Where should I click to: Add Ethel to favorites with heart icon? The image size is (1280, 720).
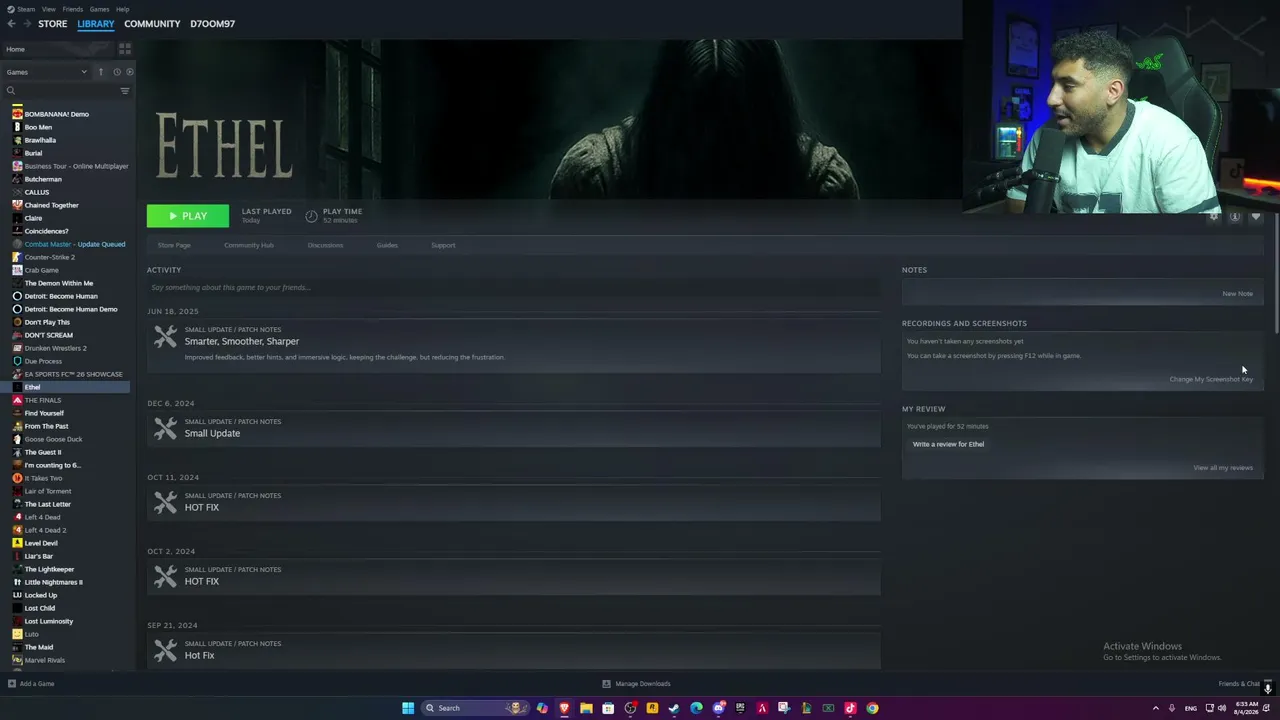(x=1256, y=217)
